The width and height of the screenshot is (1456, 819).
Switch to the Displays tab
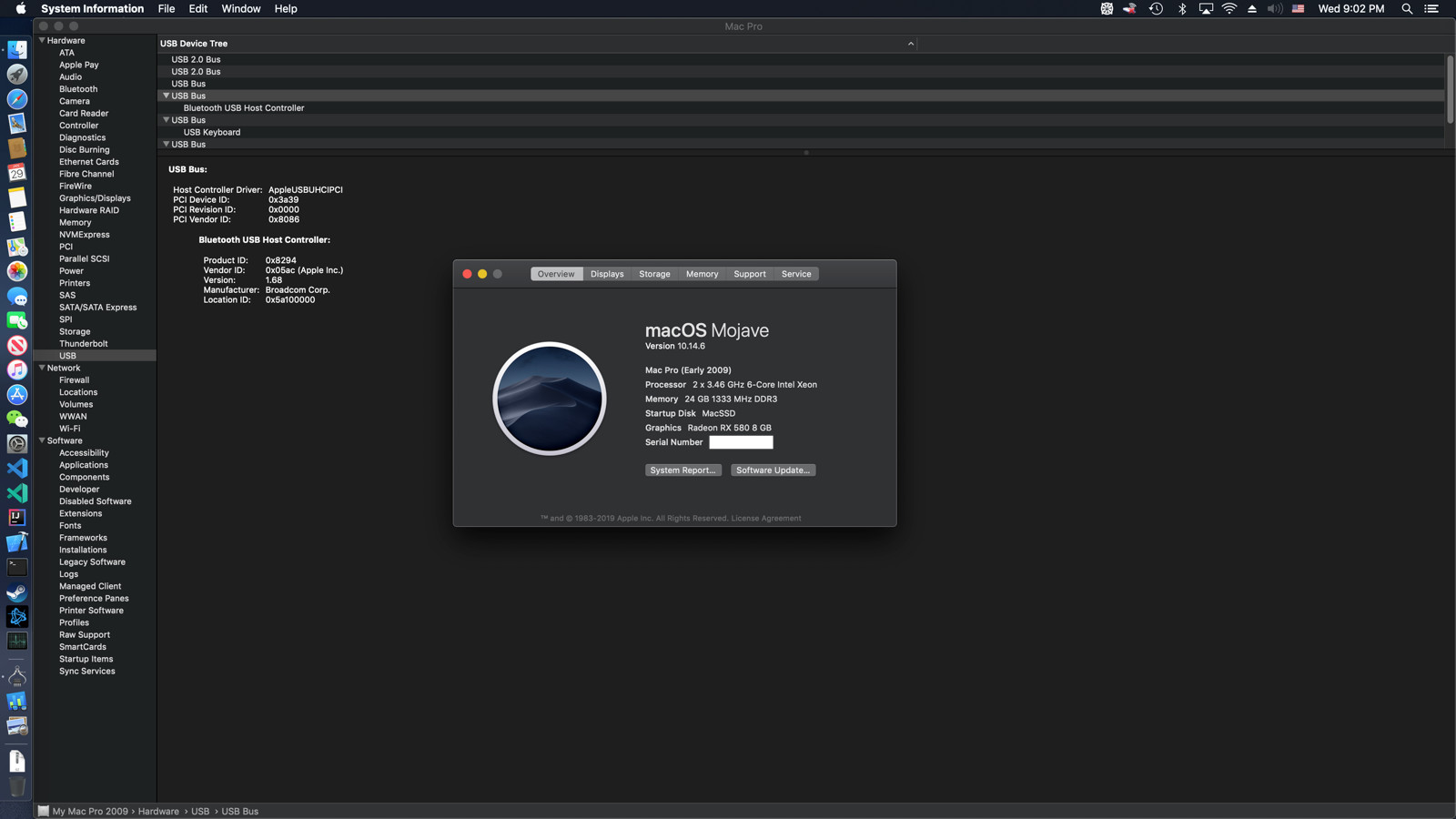[x=607, y=274]
